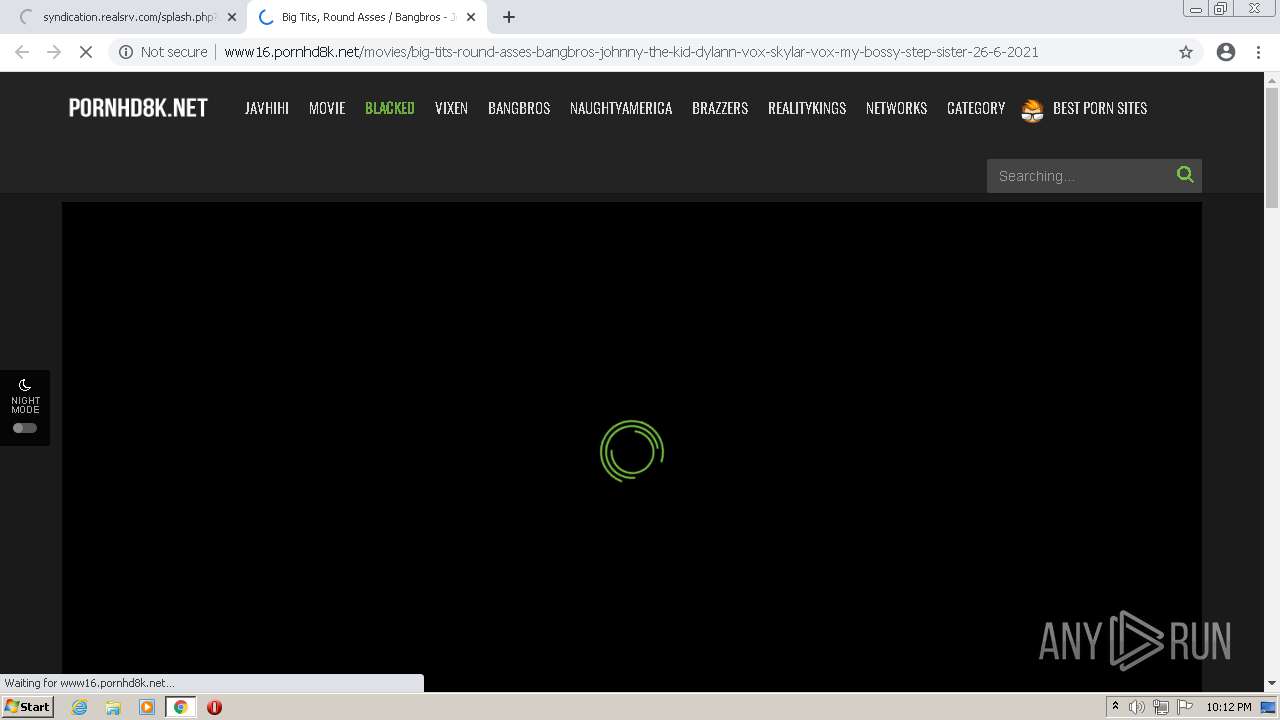Open a new browser tab
The image size is (1280, 720).
509,17
